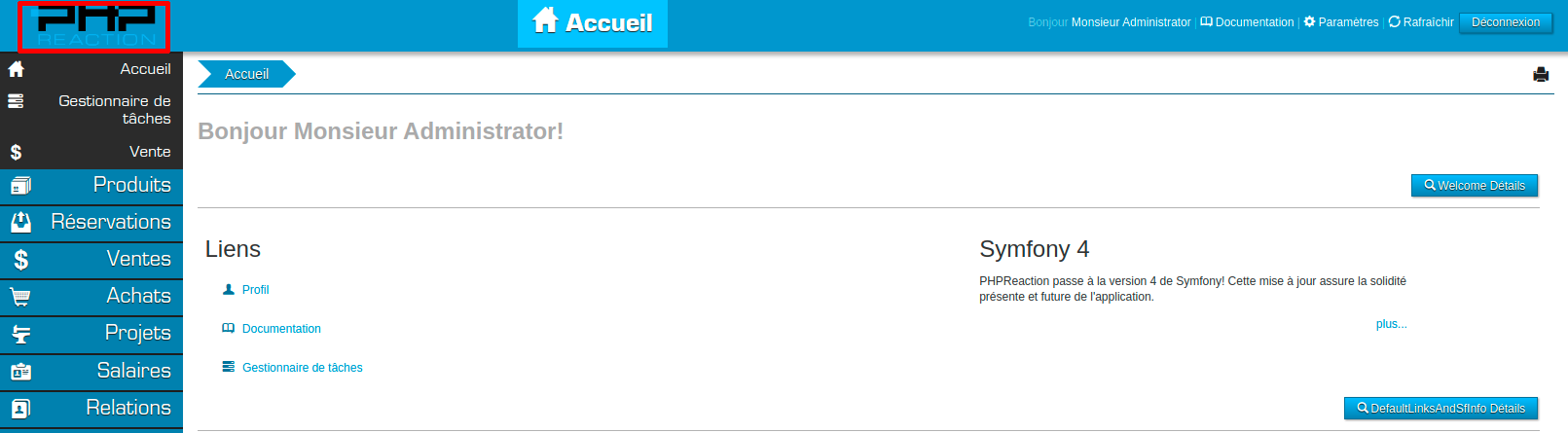Click the printer icon
The height and width of the screenshot is (433, 1568).
tap(1541, 74)
